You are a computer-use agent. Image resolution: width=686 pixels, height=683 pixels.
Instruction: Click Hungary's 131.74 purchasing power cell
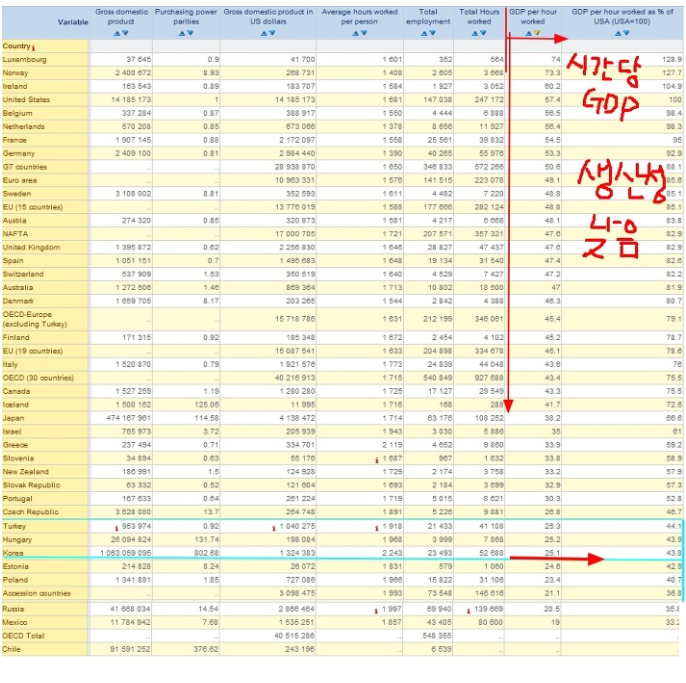[186, 540]
